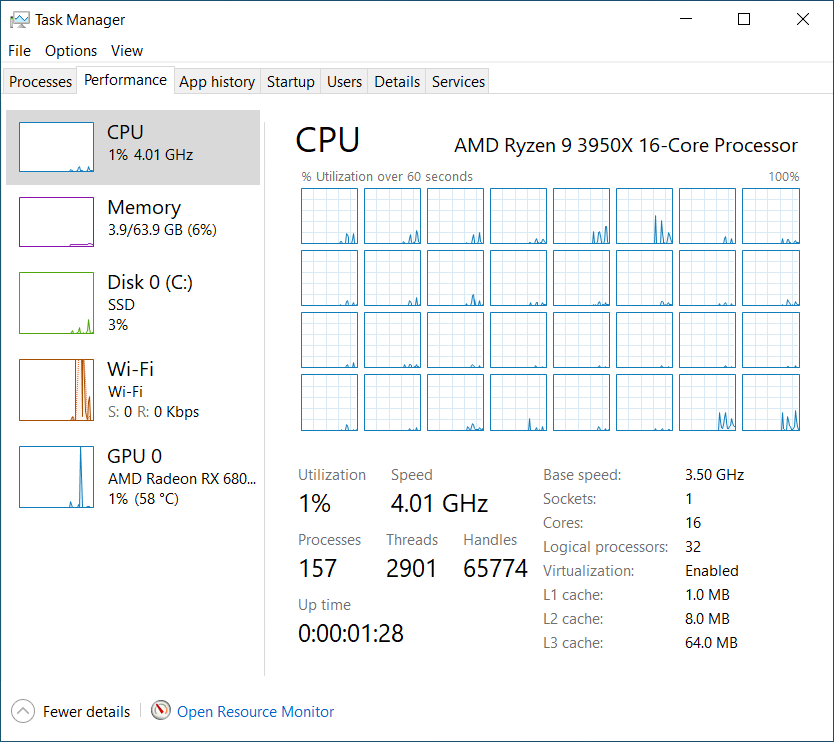This screenshot has height=742, width=834.
Task: Click the Fewer details collapse arrow icon
Action: (x=23, y=711)
